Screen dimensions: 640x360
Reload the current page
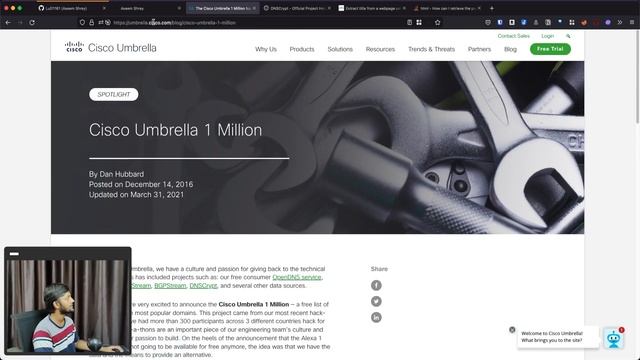click(32, 22)
